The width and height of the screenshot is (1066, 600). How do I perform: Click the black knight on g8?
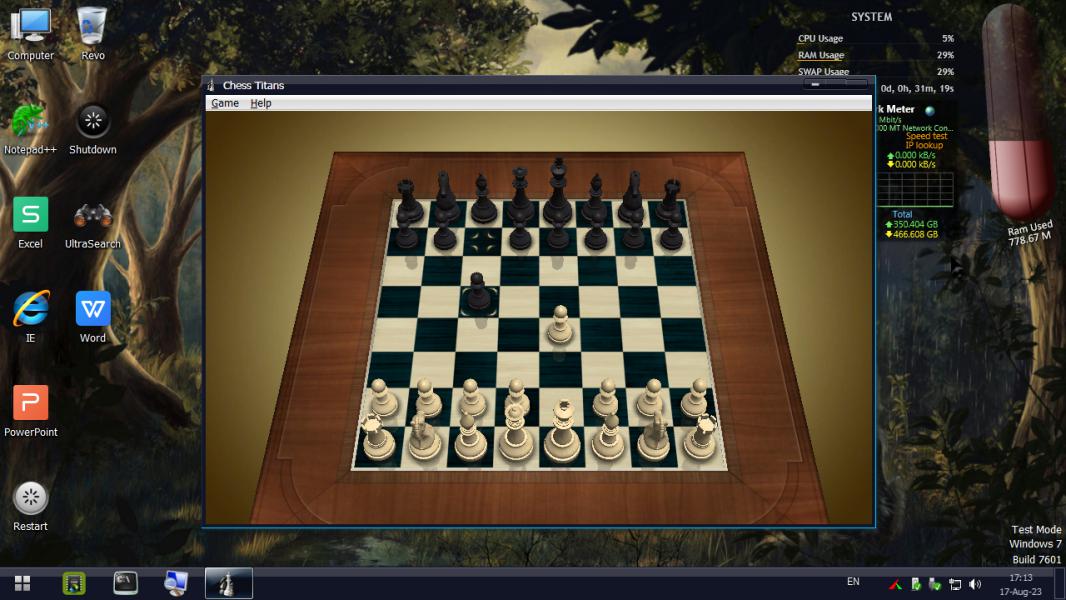tap(633, 198)
